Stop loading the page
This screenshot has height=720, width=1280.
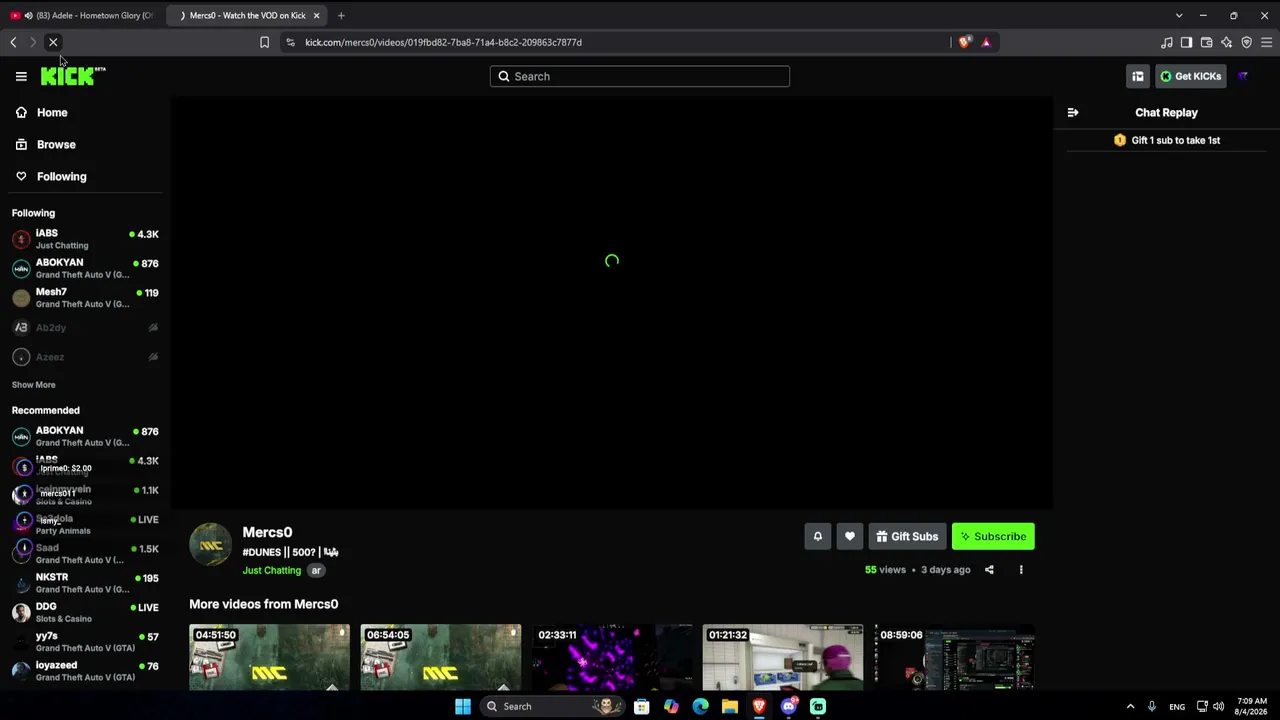53,42
